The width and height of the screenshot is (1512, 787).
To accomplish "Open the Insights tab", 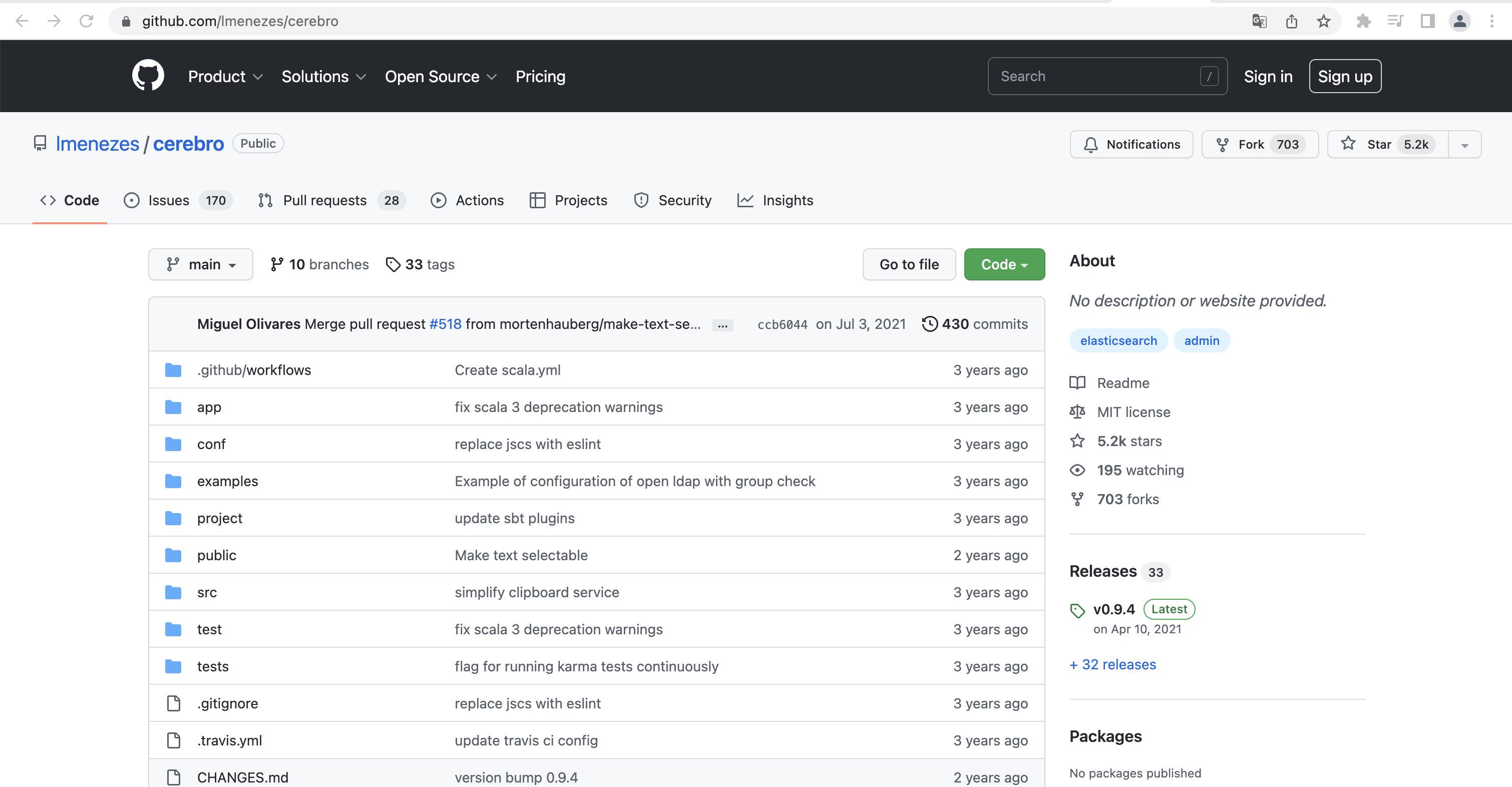I will tap(775, 200).
